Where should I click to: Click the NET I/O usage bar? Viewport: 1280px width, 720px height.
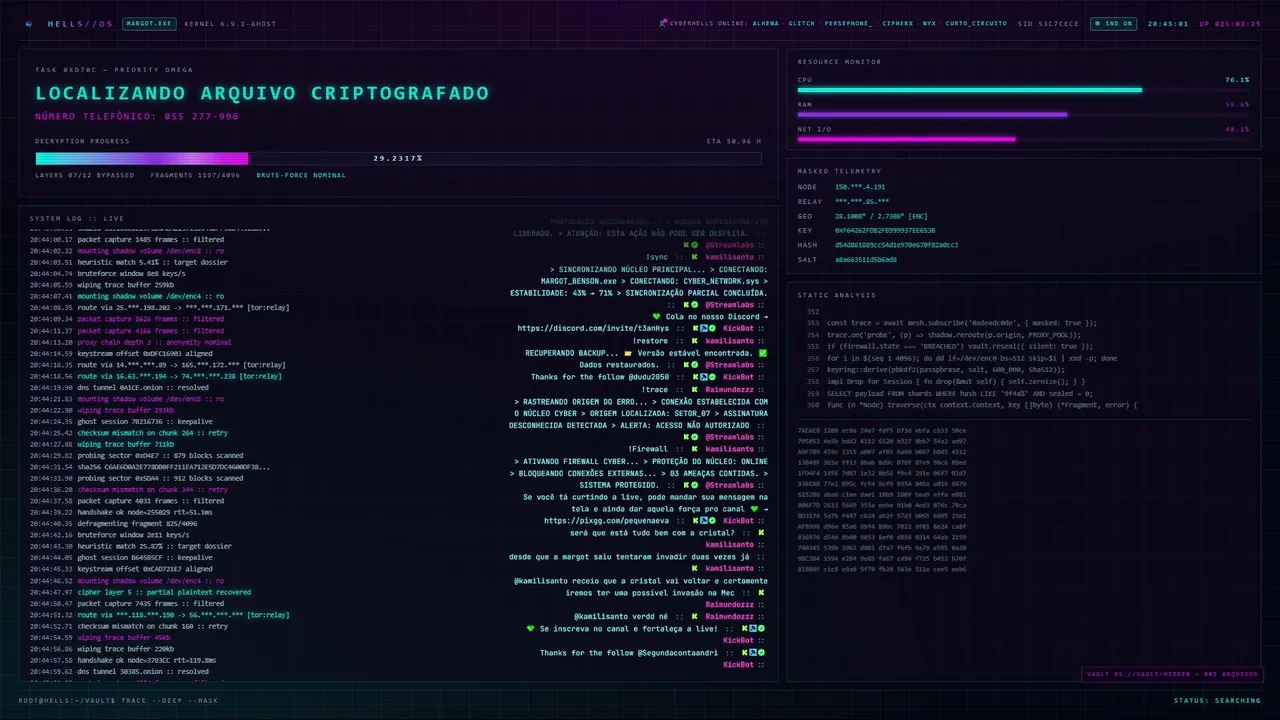click(1023, 139)
